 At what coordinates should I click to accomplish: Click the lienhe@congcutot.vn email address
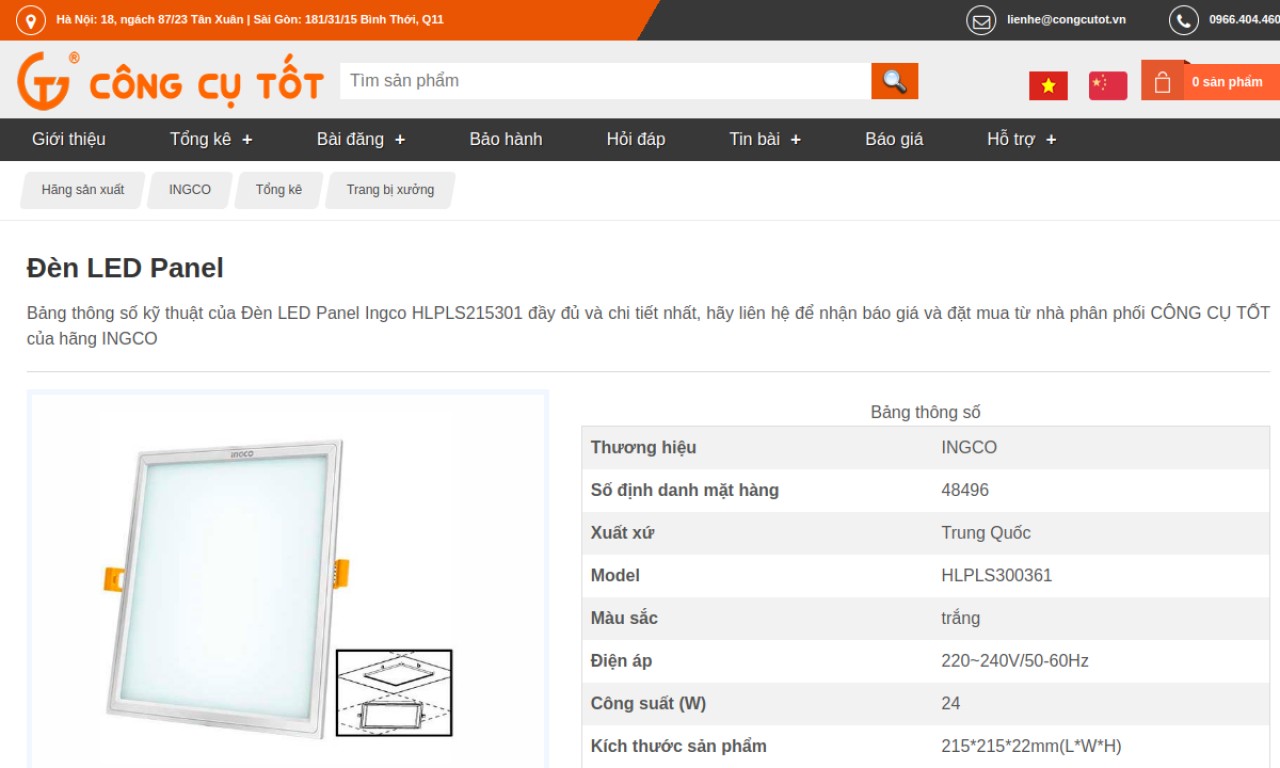1066,20
